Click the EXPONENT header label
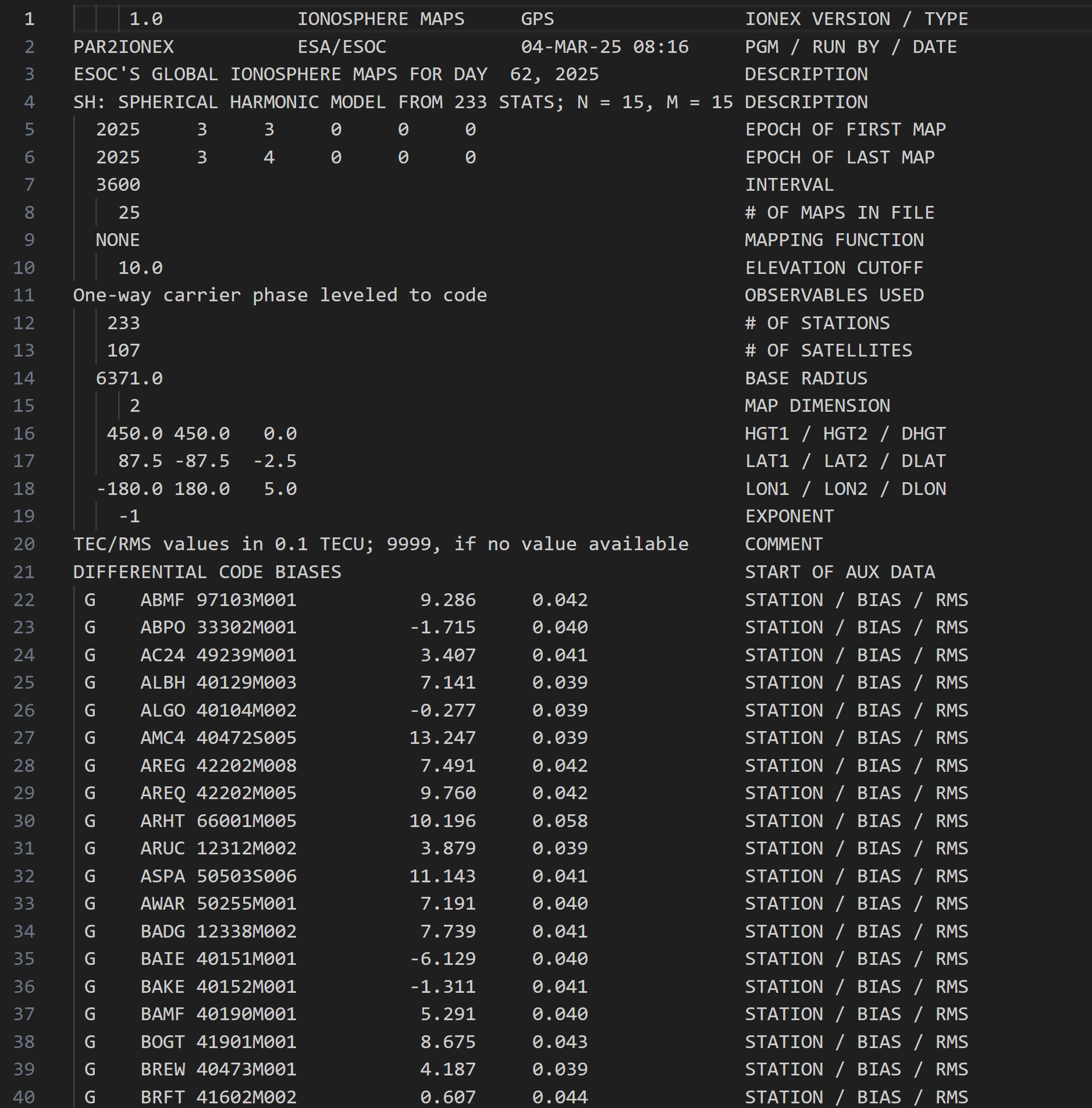Viewport: 1092px width, 1108px height. tap(789, 516)
